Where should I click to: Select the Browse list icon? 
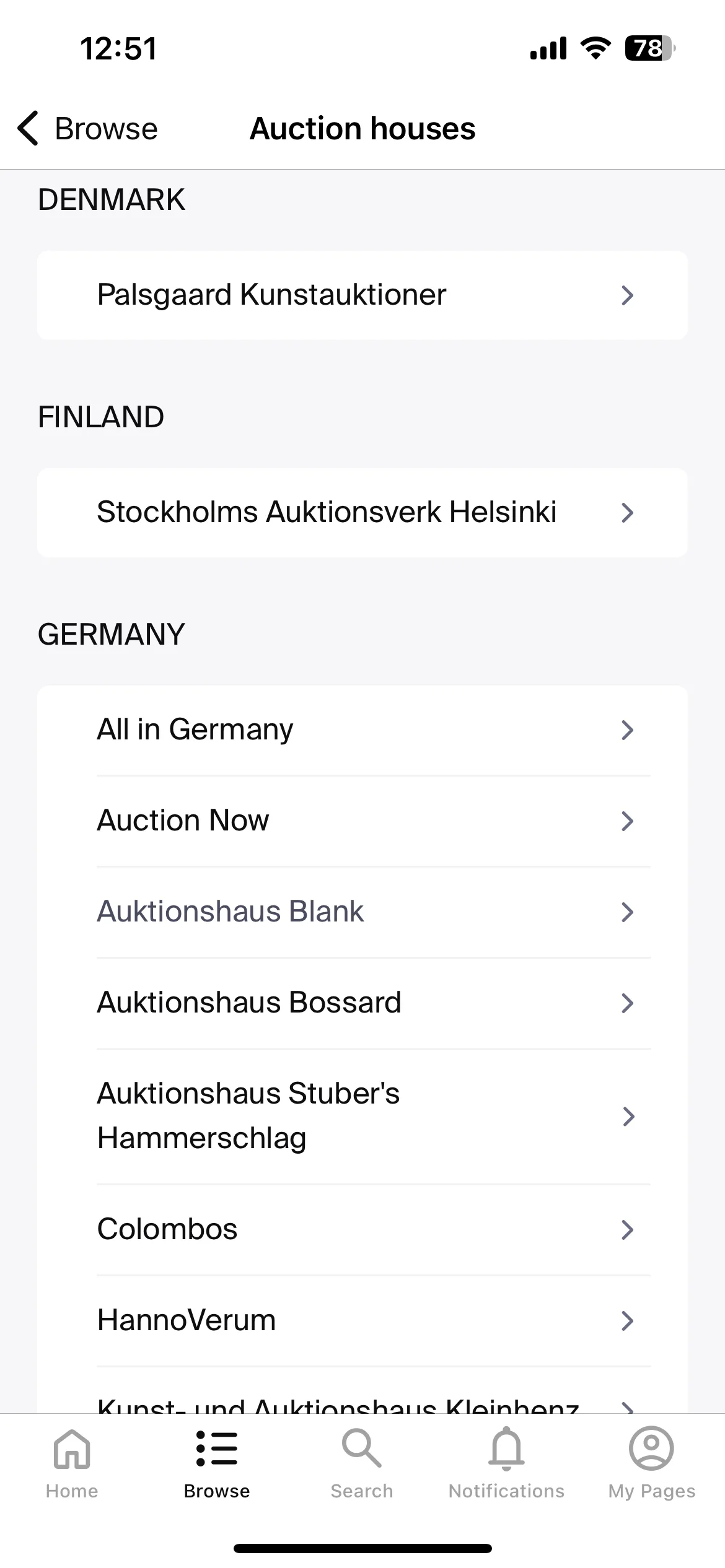tap(217, 1448)
